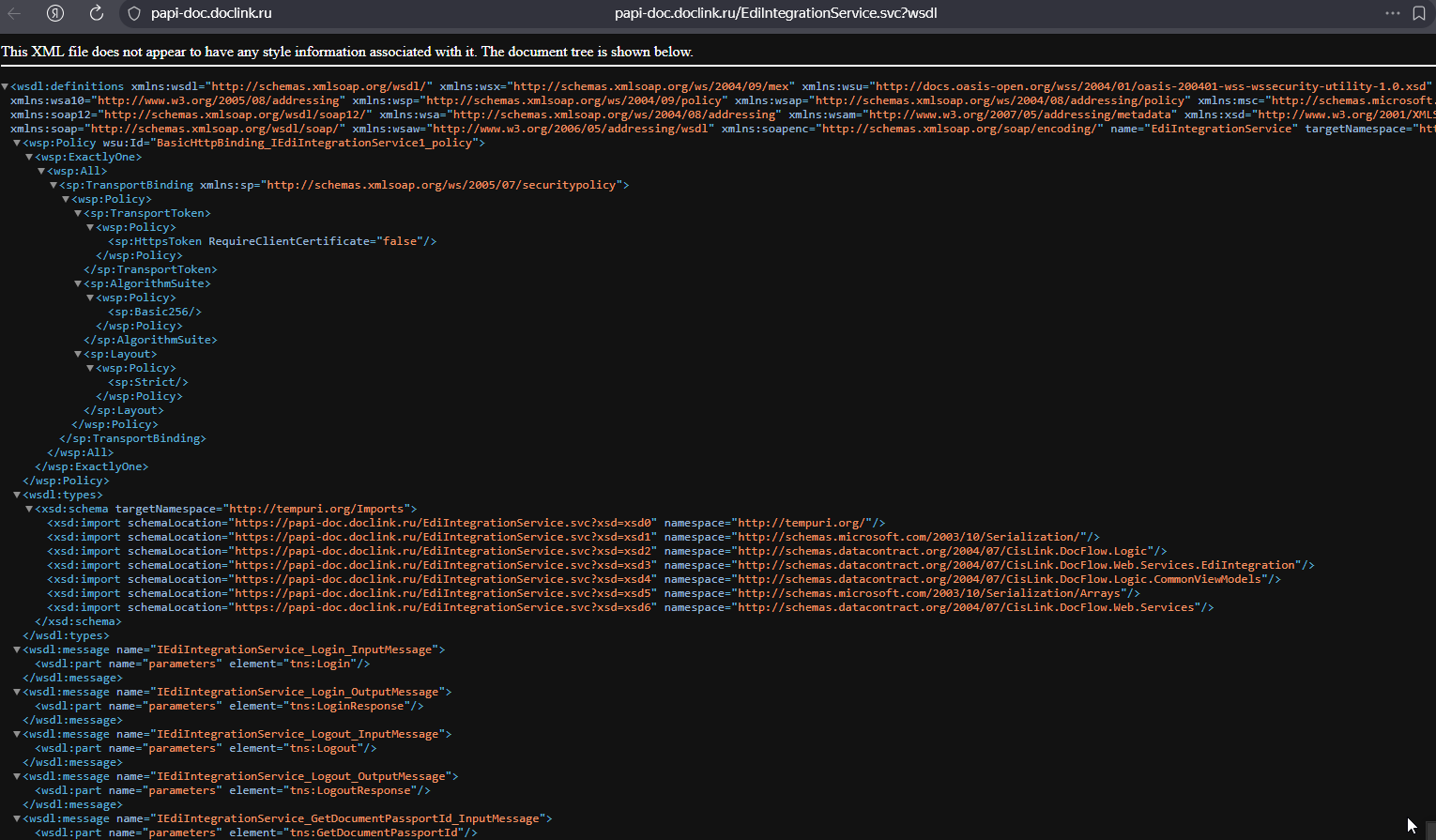
Task: Collapse the BasicHttpBinding wsp:Policy node
Action: (17, 143)
